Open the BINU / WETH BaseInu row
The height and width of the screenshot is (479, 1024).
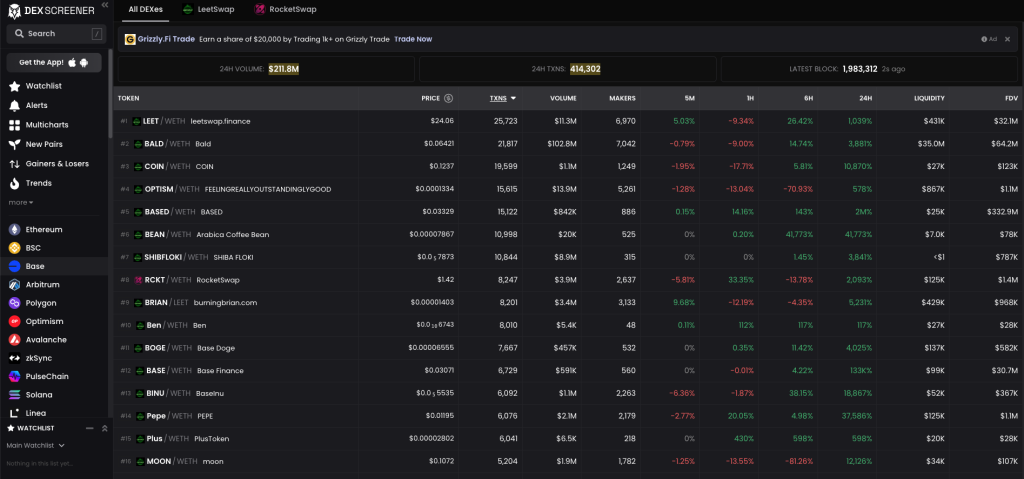coord(568,393)
